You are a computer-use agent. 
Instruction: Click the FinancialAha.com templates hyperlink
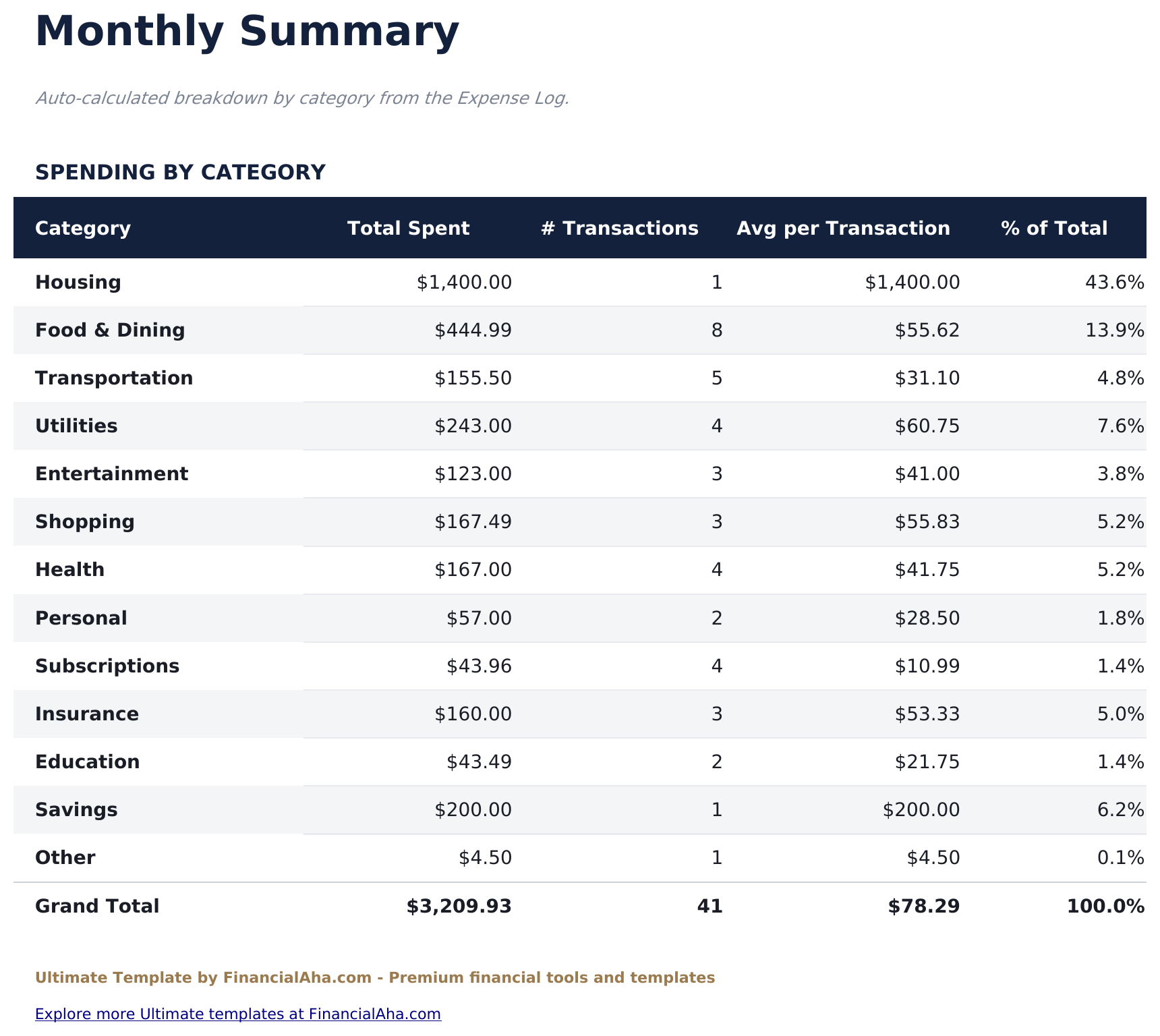[x=237, y=1013]
